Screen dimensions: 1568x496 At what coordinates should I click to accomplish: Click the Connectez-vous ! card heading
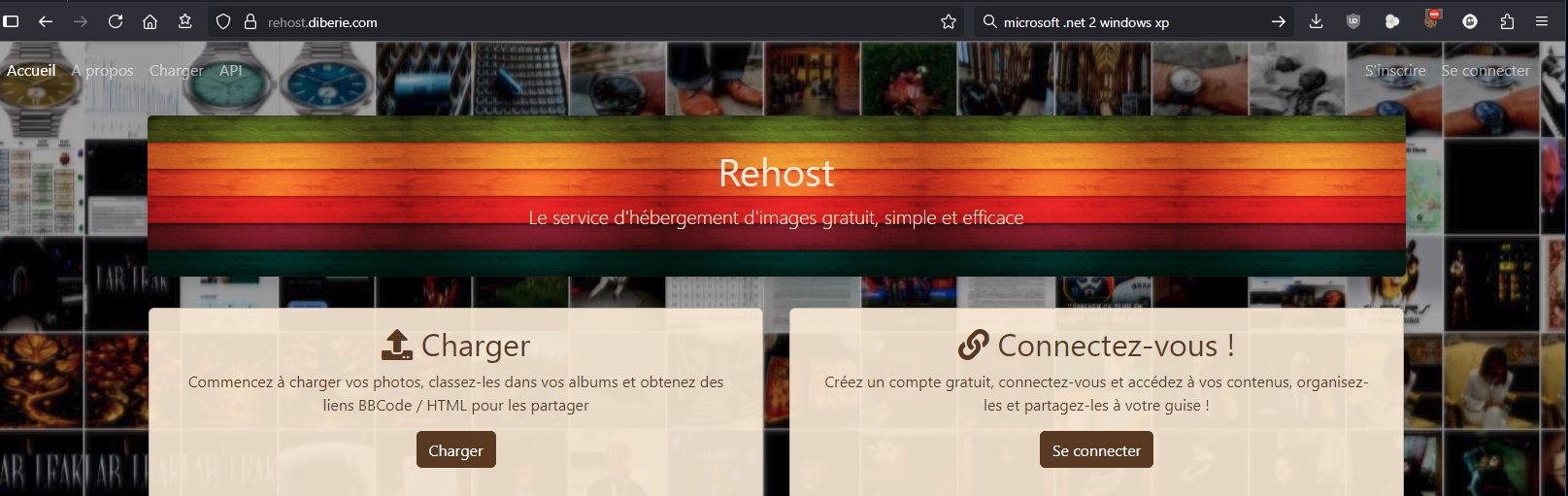[1116, 345]
